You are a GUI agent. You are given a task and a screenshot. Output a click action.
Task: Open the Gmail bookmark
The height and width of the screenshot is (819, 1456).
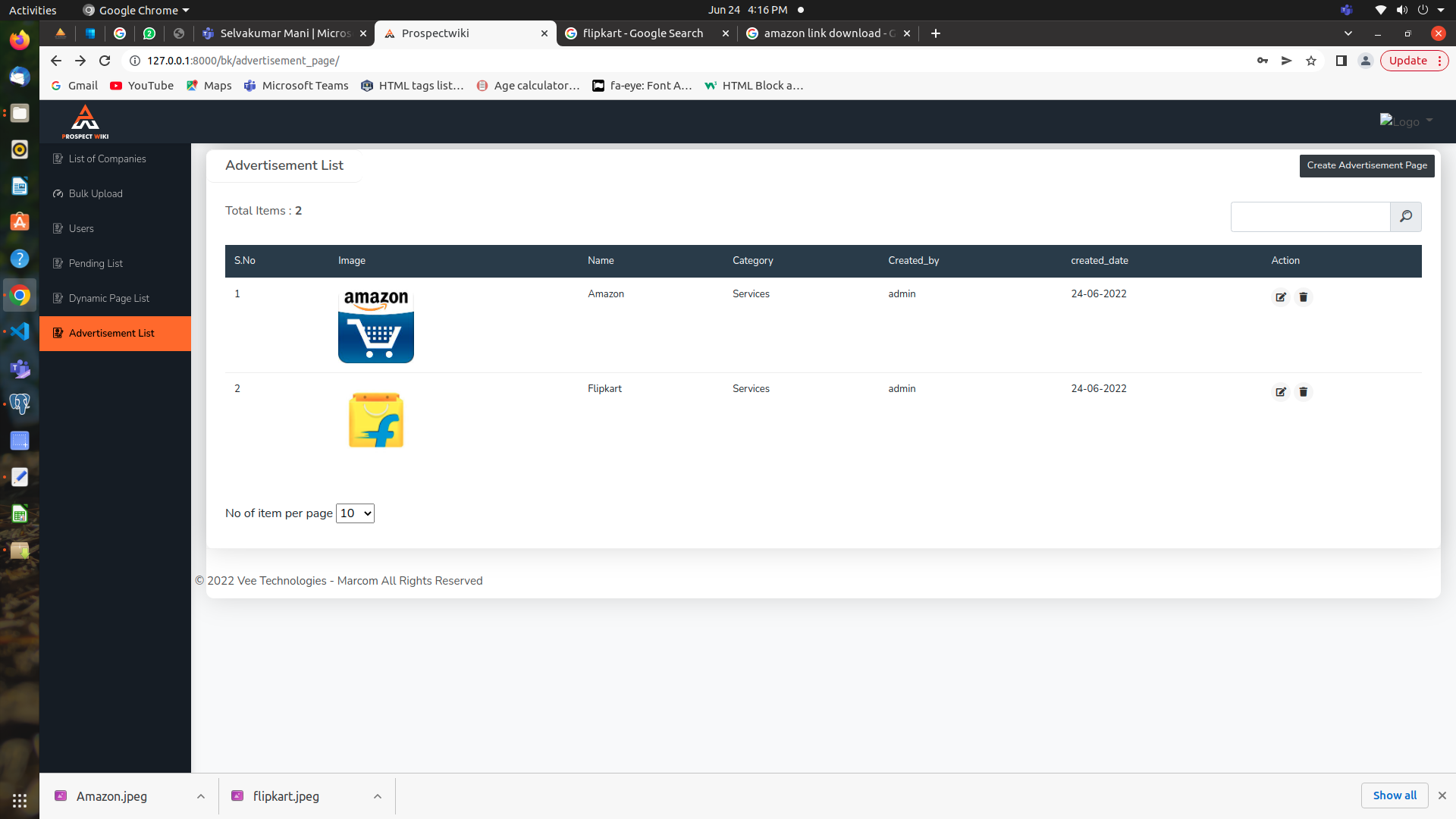tap(74, 86)
